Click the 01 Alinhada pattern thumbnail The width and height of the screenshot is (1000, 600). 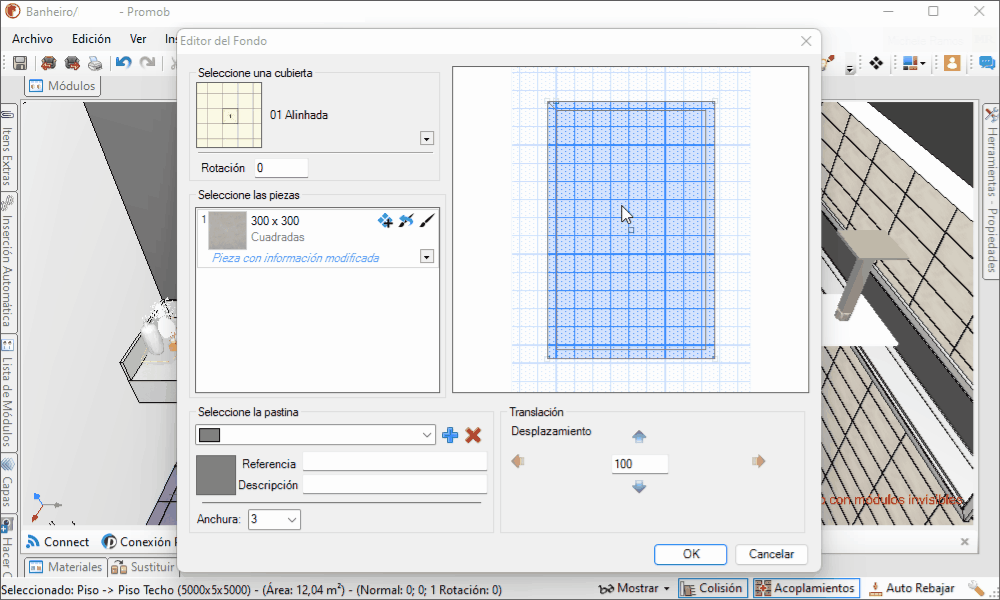229,115
